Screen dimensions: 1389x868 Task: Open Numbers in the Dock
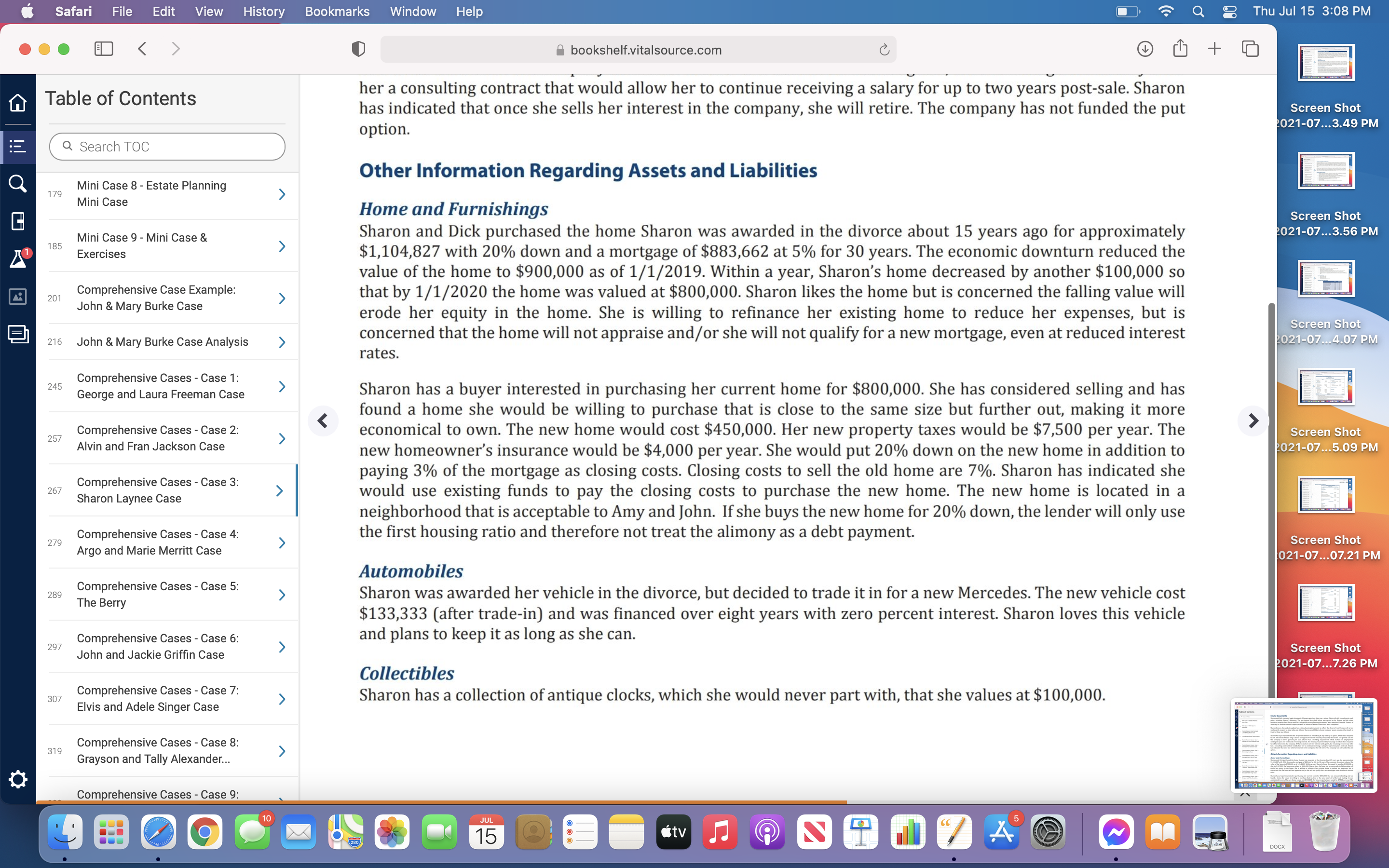908,832
